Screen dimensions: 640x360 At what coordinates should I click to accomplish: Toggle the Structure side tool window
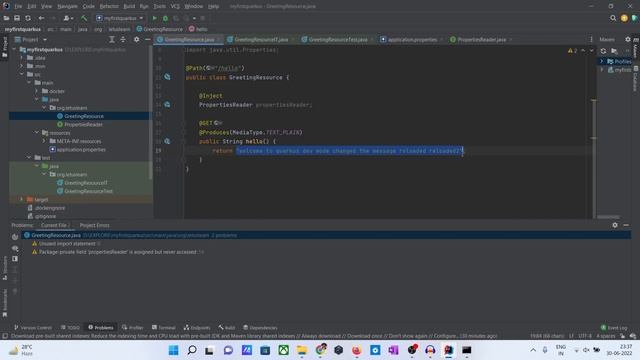tap(4, 268)
